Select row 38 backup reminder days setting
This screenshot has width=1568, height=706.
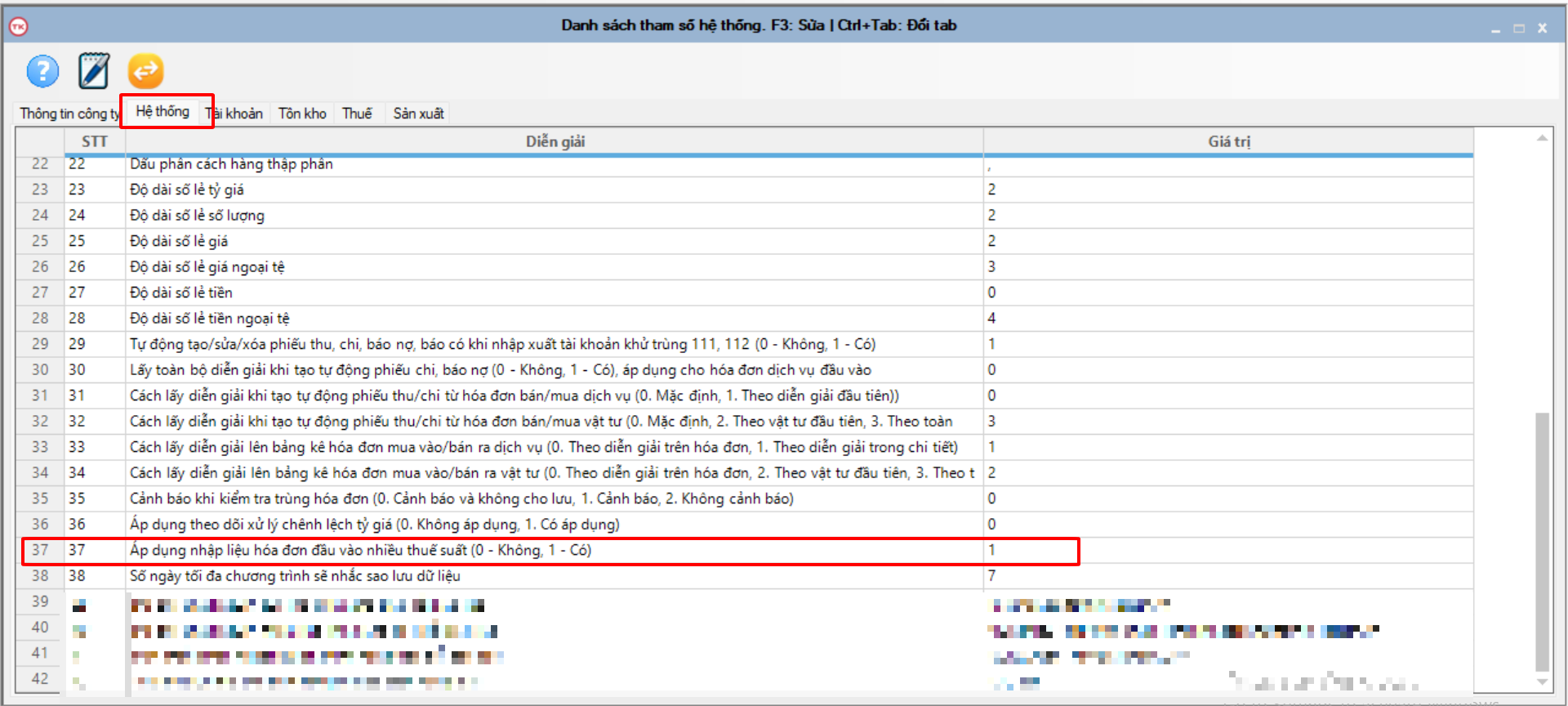tap(295, 576)
